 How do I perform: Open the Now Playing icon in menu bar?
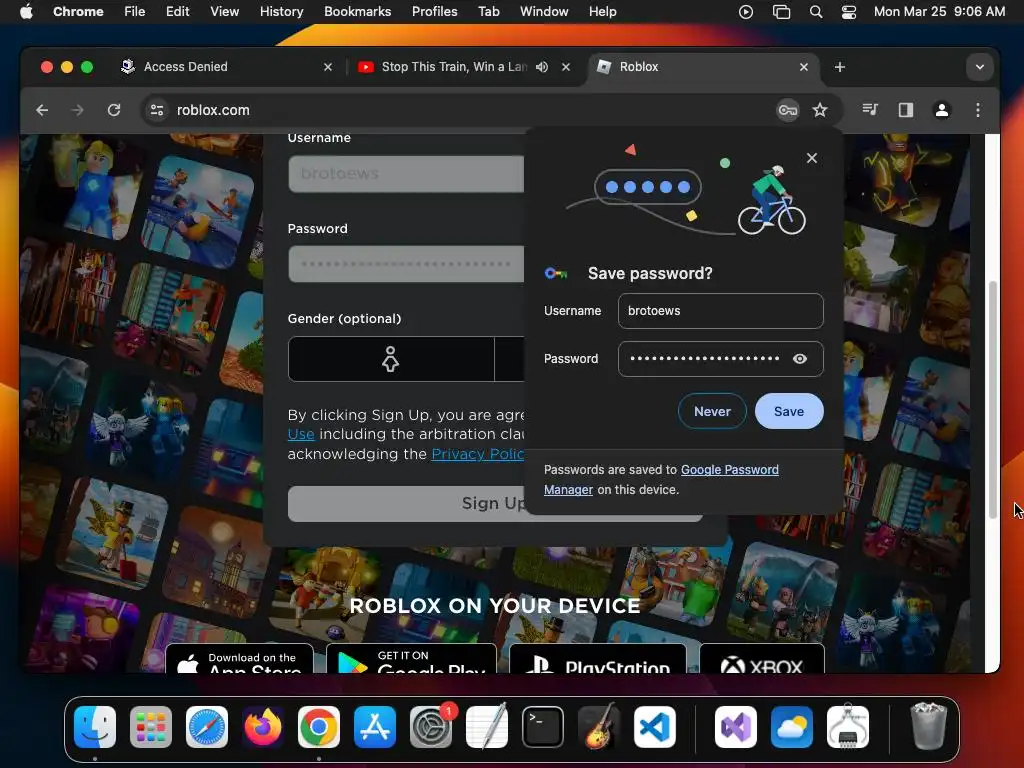746,12
